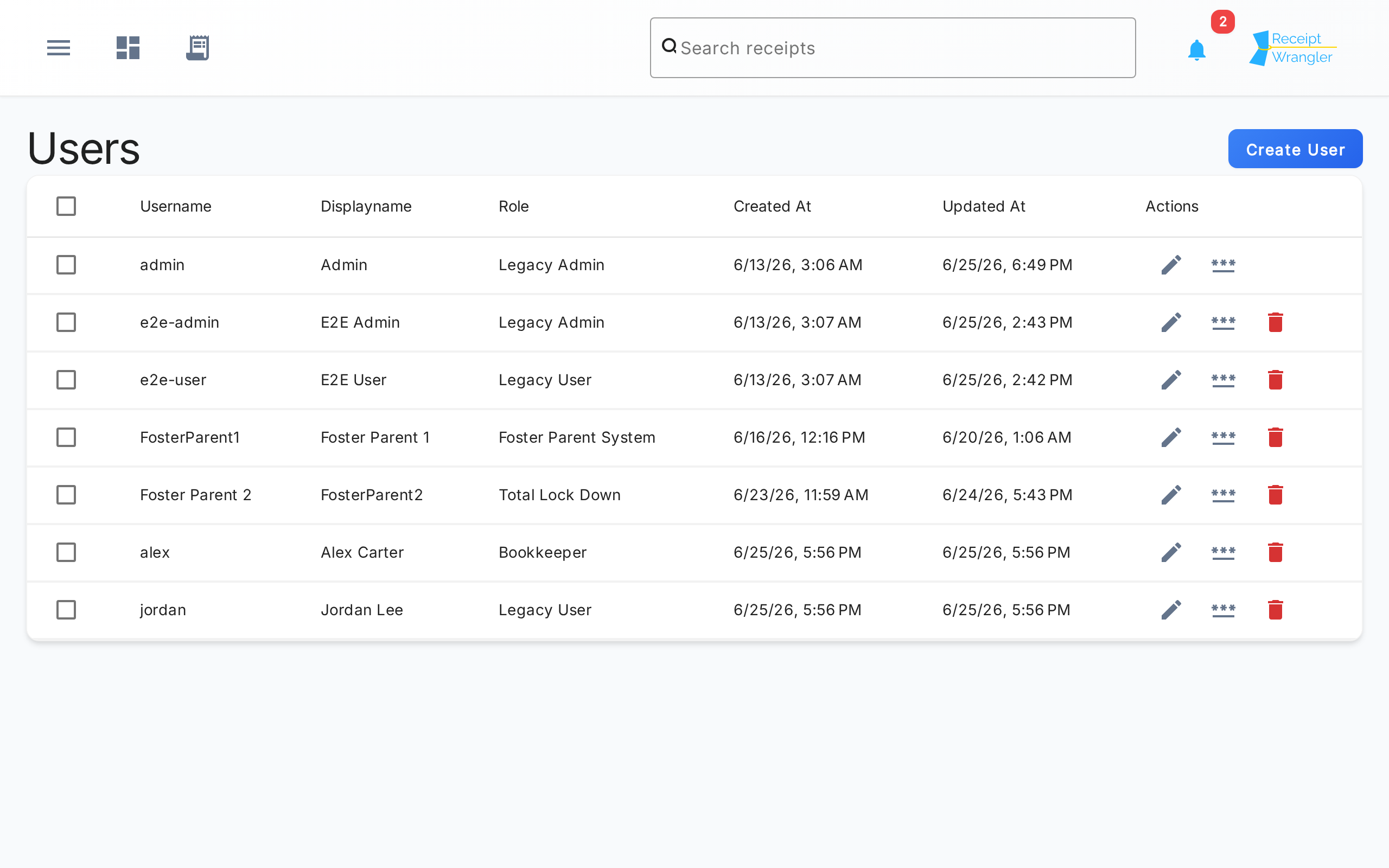
Task: Open the Receipt Wrangler logo menu
Action: tap(1293, 48)
